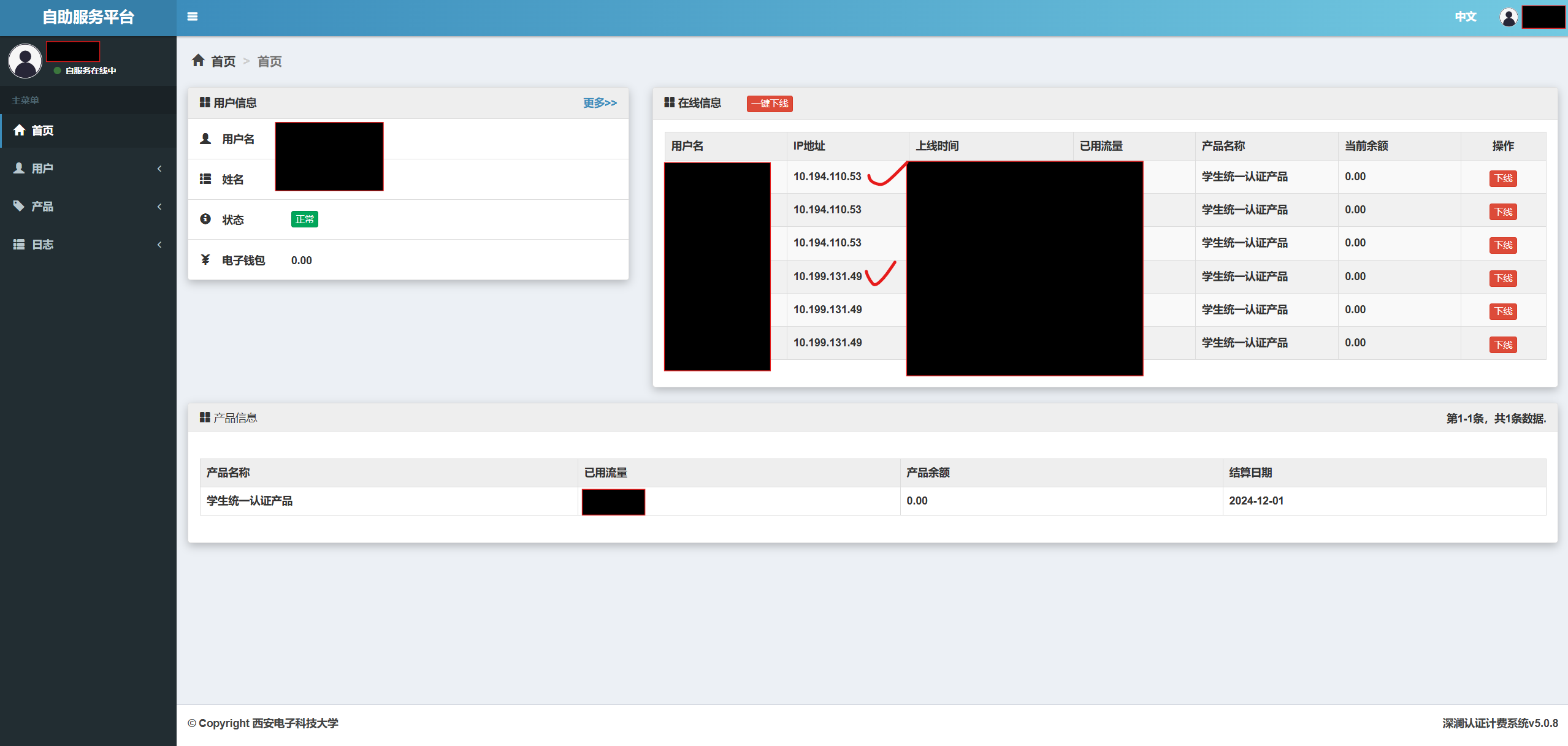Open the 日志 sidebar menu item

(88, 244)
